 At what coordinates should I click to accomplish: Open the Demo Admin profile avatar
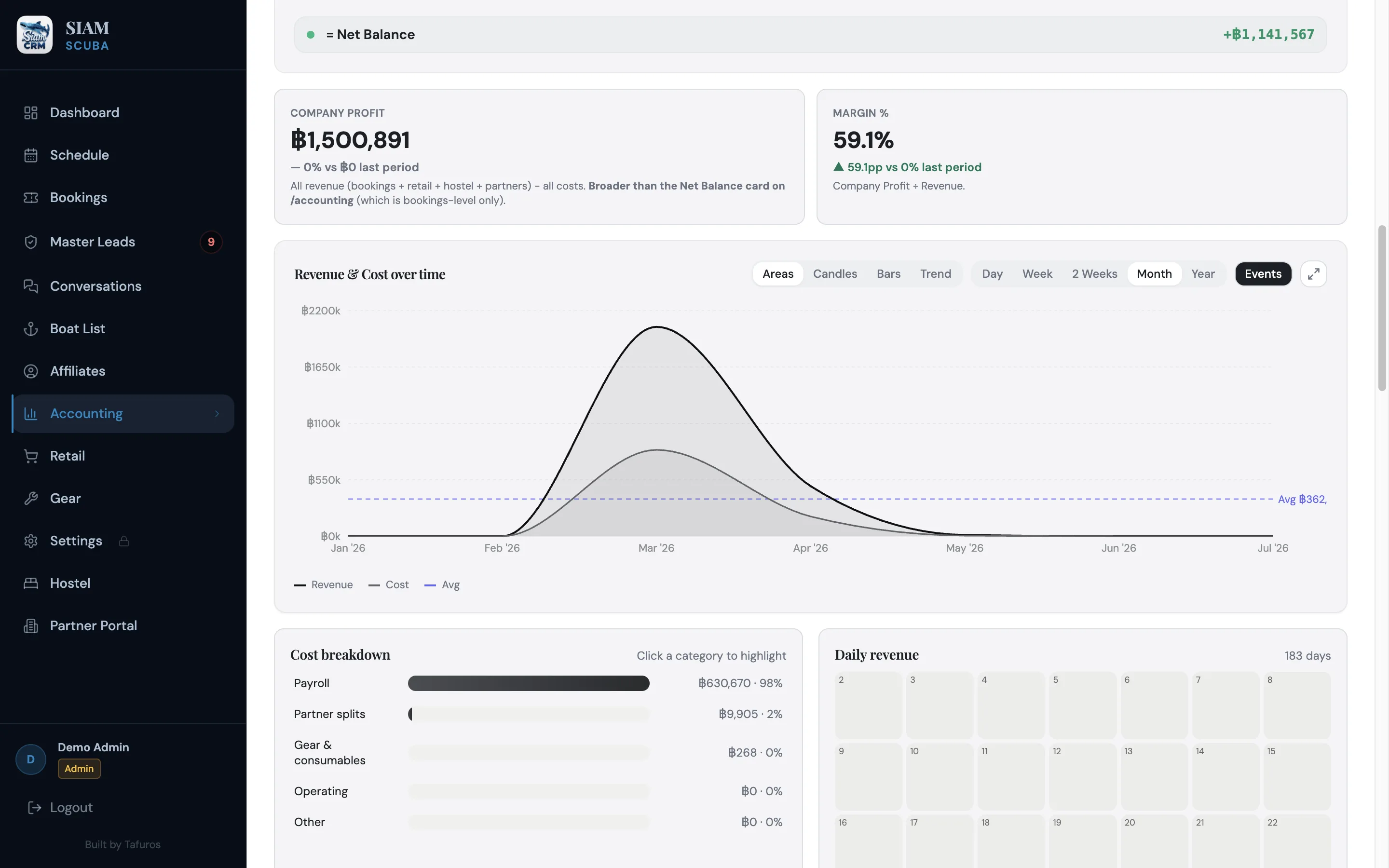point(31,759)
